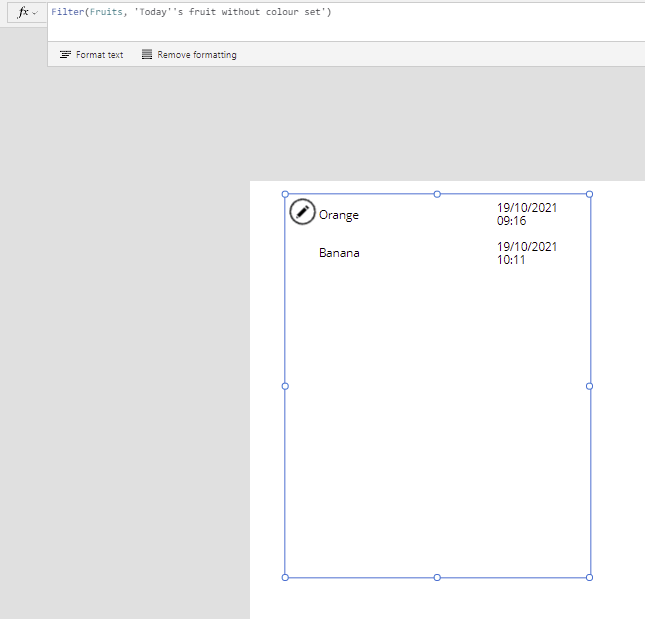Open the fx formula dropdown
The image size is (645, 619).
point(27,13)
